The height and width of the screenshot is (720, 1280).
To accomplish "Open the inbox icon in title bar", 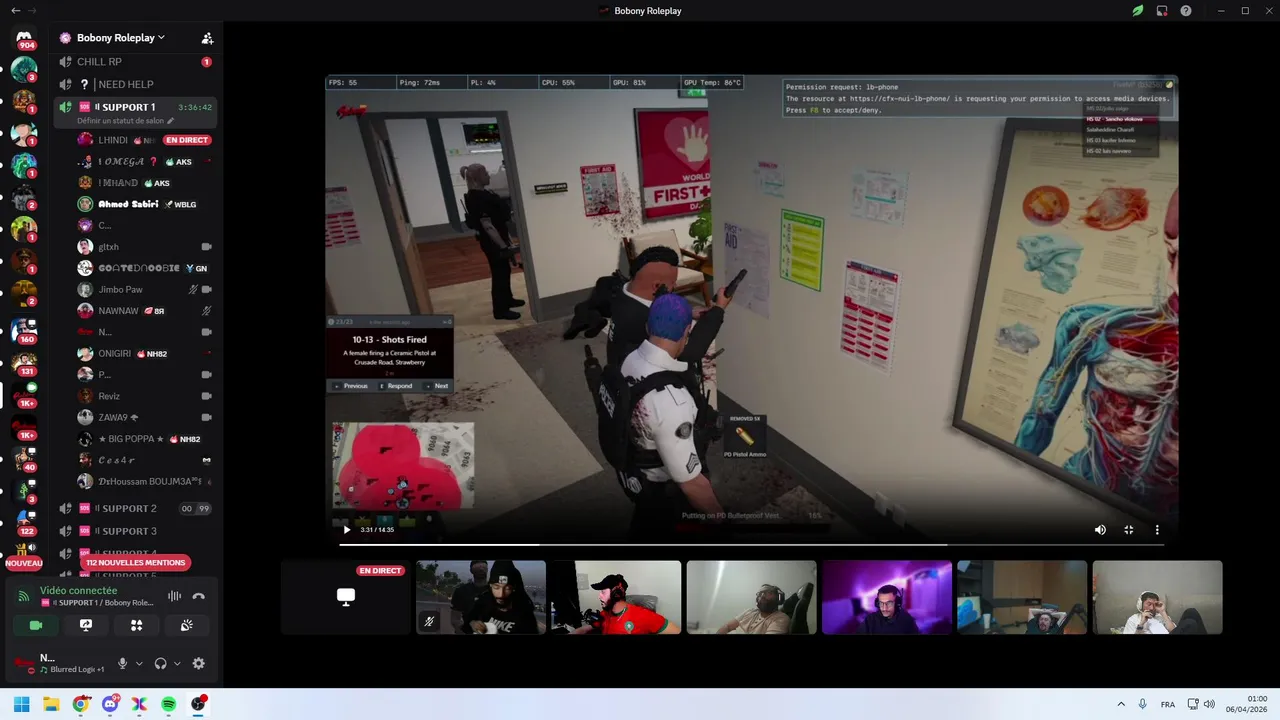I will click(1162, 10).
